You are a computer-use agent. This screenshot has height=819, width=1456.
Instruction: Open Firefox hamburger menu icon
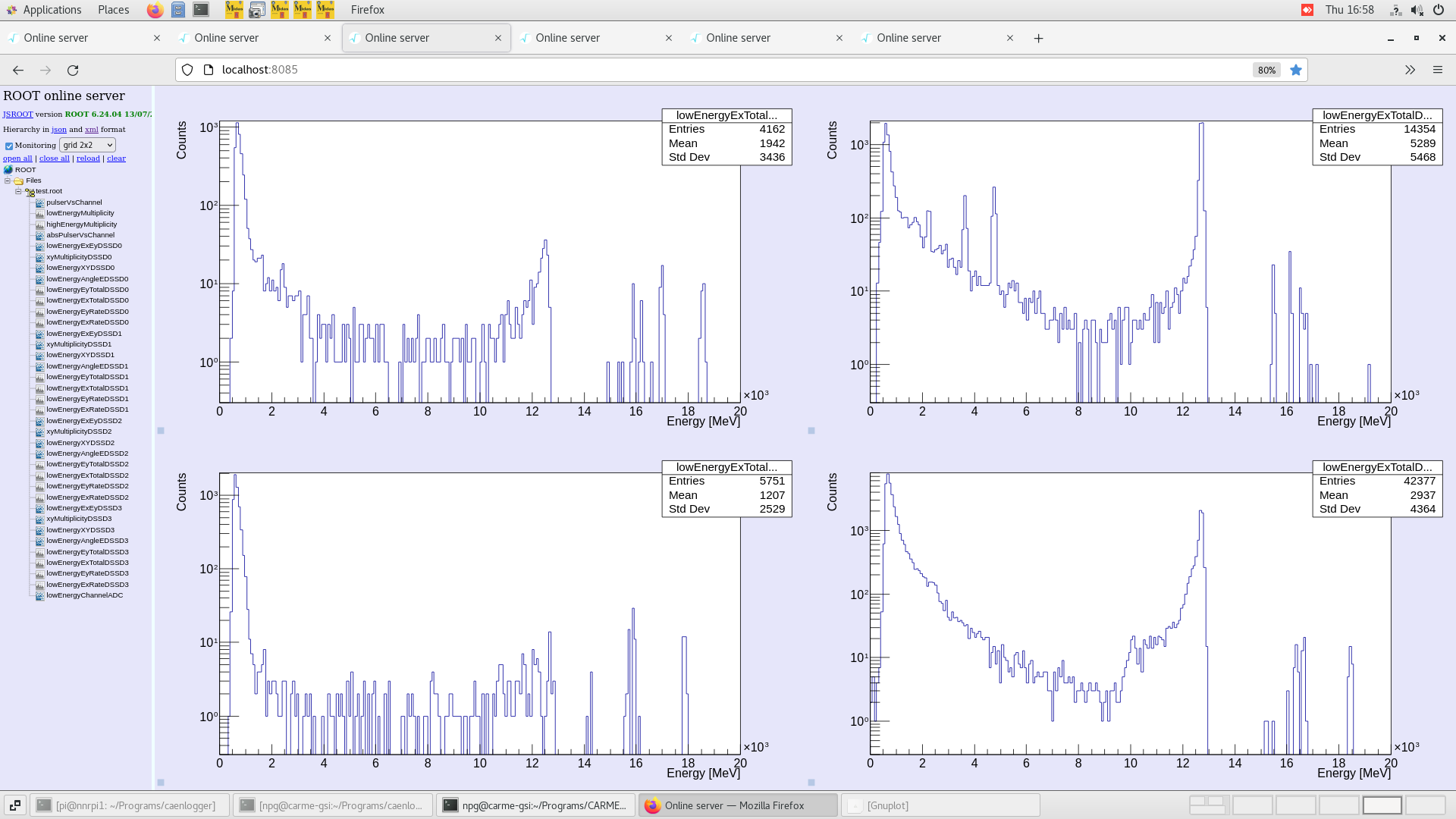(1437, 70)
